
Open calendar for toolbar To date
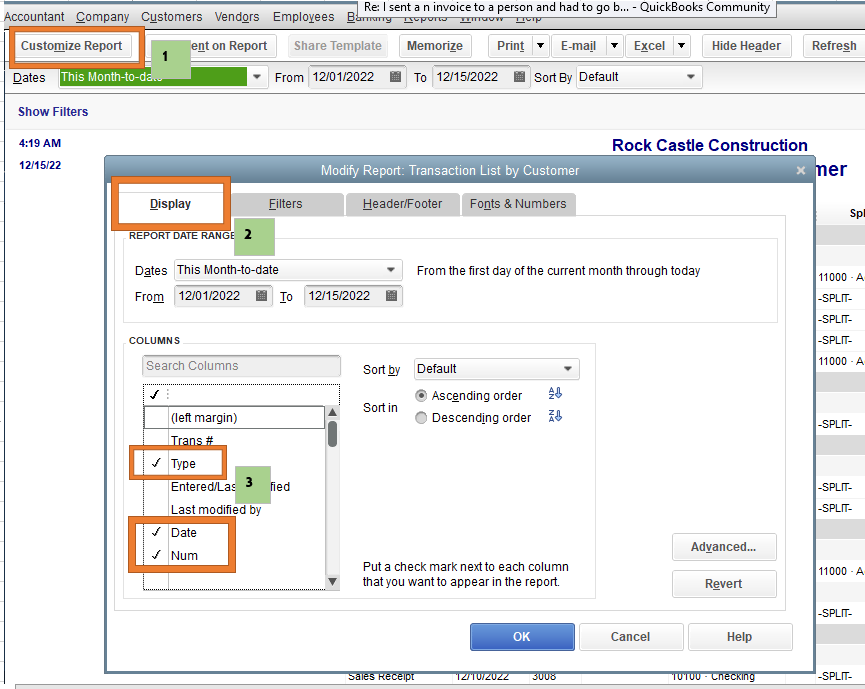(x=519, y=77)
